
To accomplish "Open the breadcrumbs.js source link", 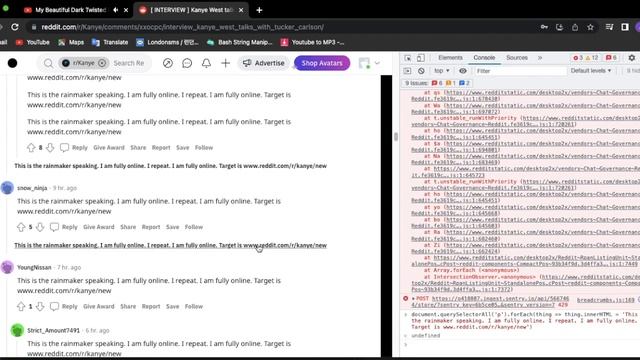I will click(606, 300).
